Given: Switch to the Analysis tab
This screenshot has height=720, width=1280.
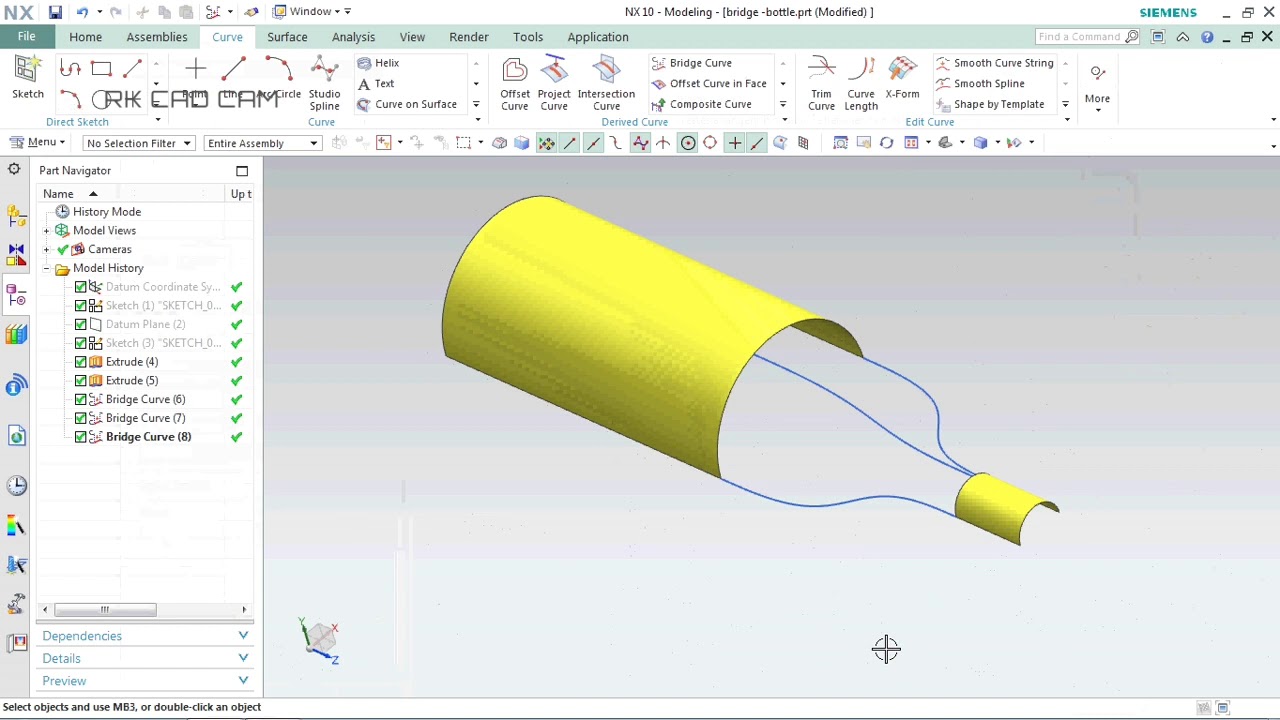Looking at the screenshot, I should pos(353,37).
